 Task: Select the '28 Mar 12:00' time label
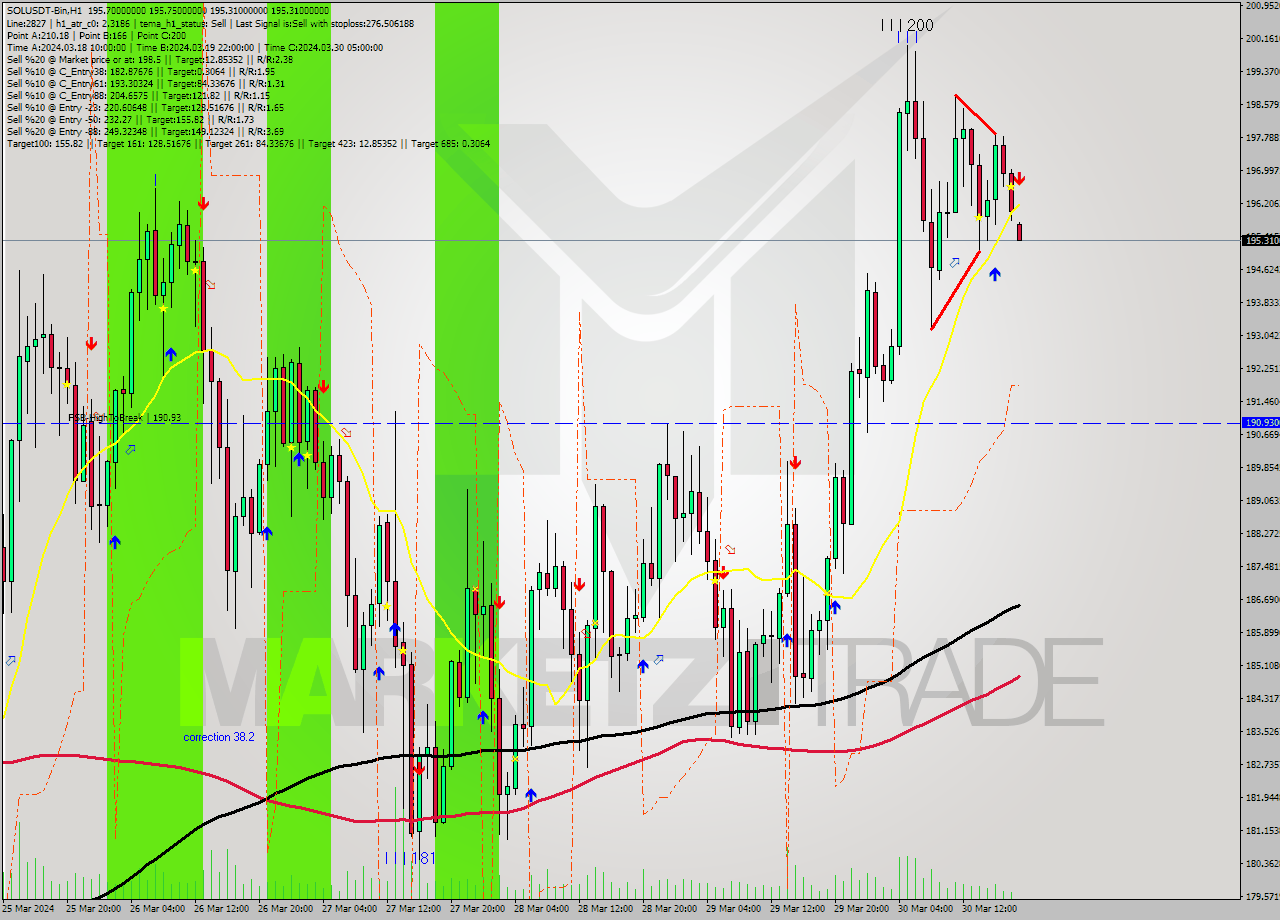click(x=608, y=909)
